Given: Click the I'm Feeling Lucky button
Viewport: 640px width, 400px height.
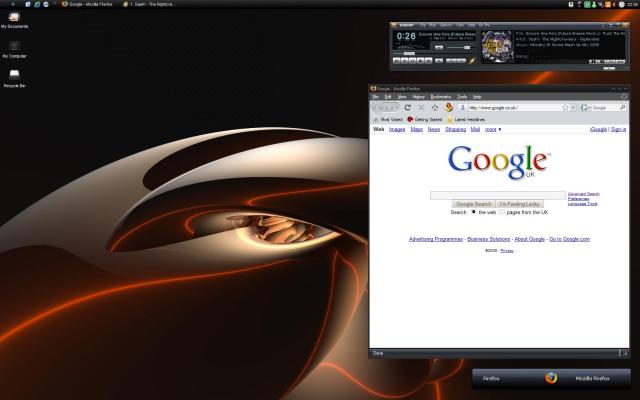Looking at the screenshot, I should [518, 203].
